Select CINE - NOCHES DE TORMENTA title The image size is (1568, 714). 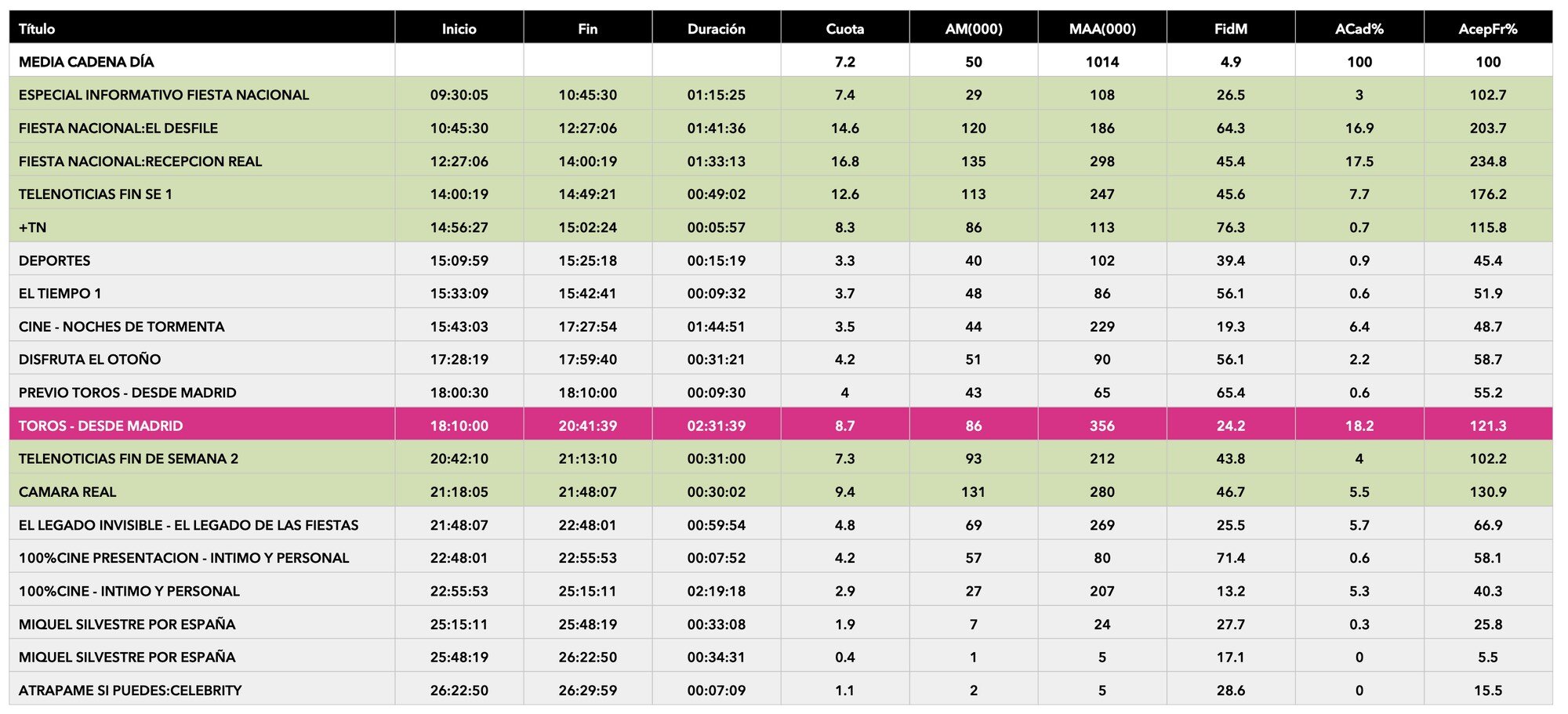point(122,327)
